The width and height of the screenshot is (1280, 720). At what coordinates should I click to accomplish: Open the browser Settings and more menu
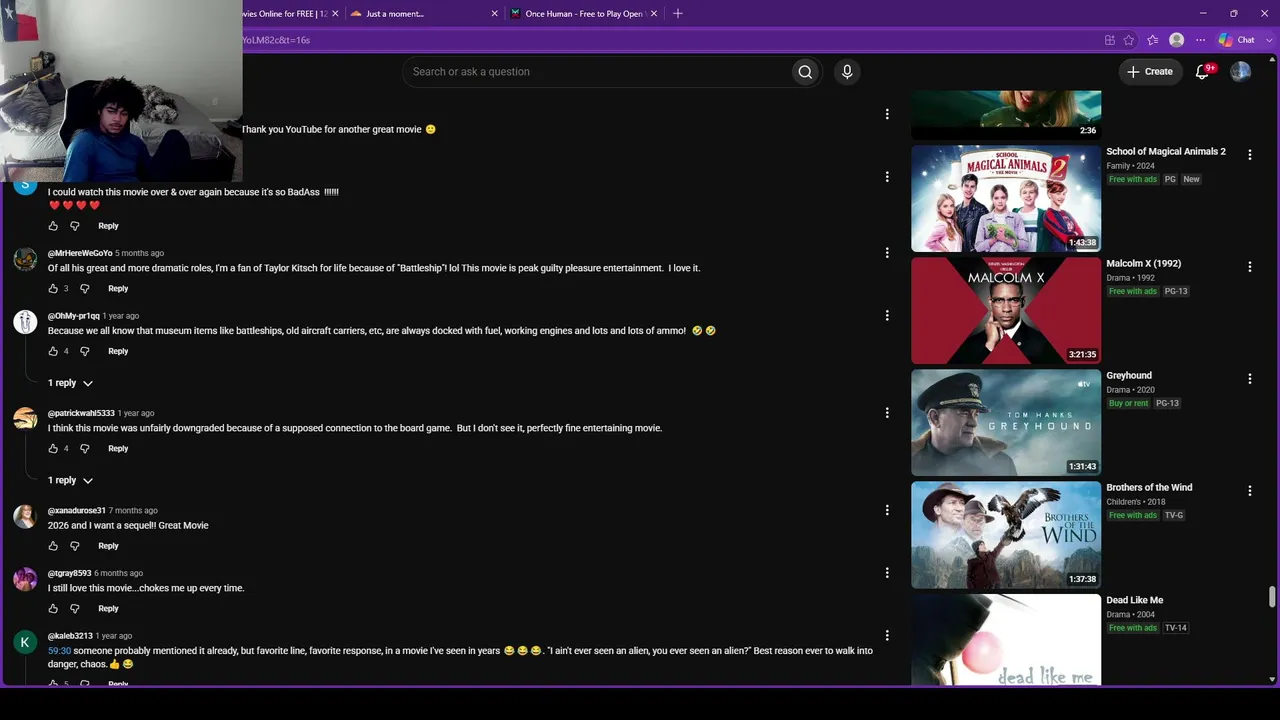[1201, 40]
